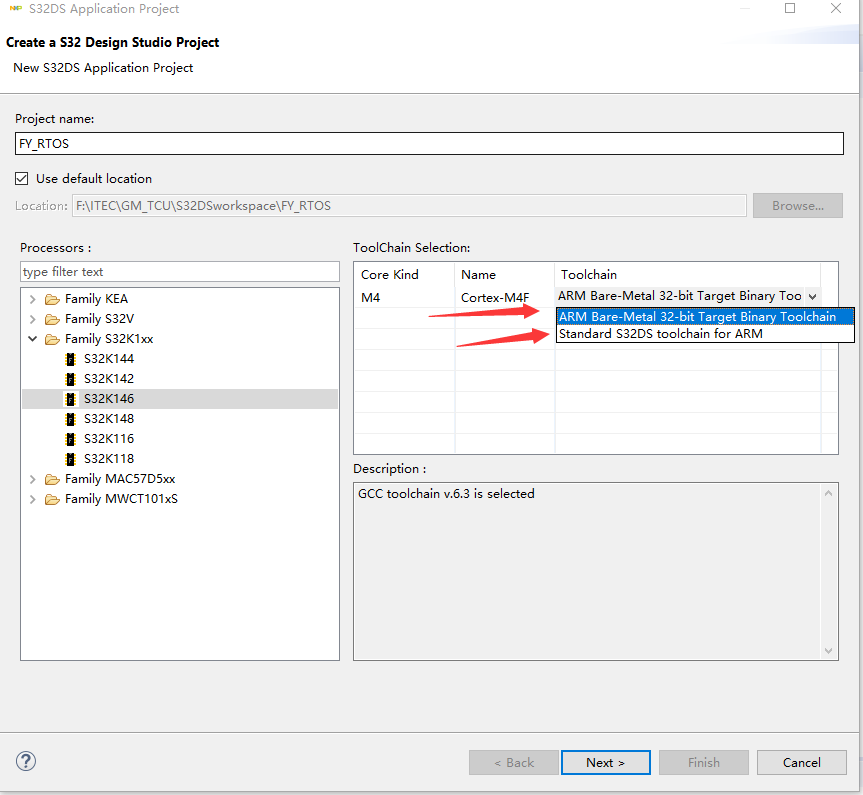This screenshot has height=795, width=863.
Task: Click the Family S32V folder icon
Action: click(x=52, y=319)
